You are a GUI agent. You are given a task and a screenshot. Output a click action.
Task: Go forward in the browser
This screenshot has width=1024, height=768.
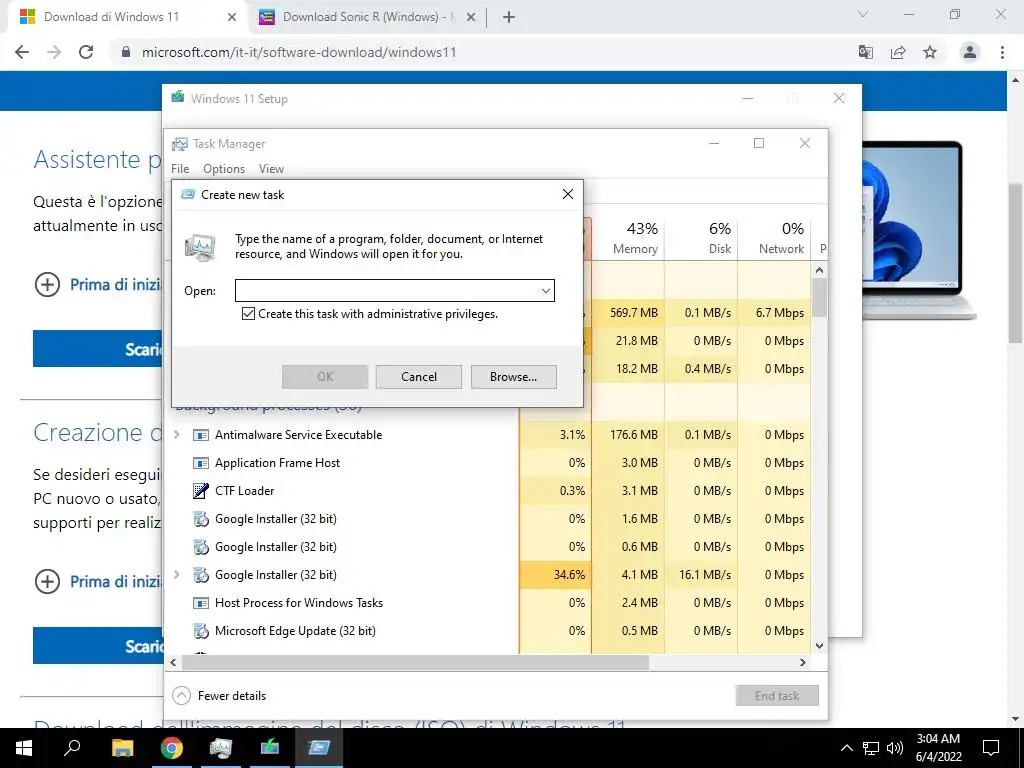(x=54, y=52)
